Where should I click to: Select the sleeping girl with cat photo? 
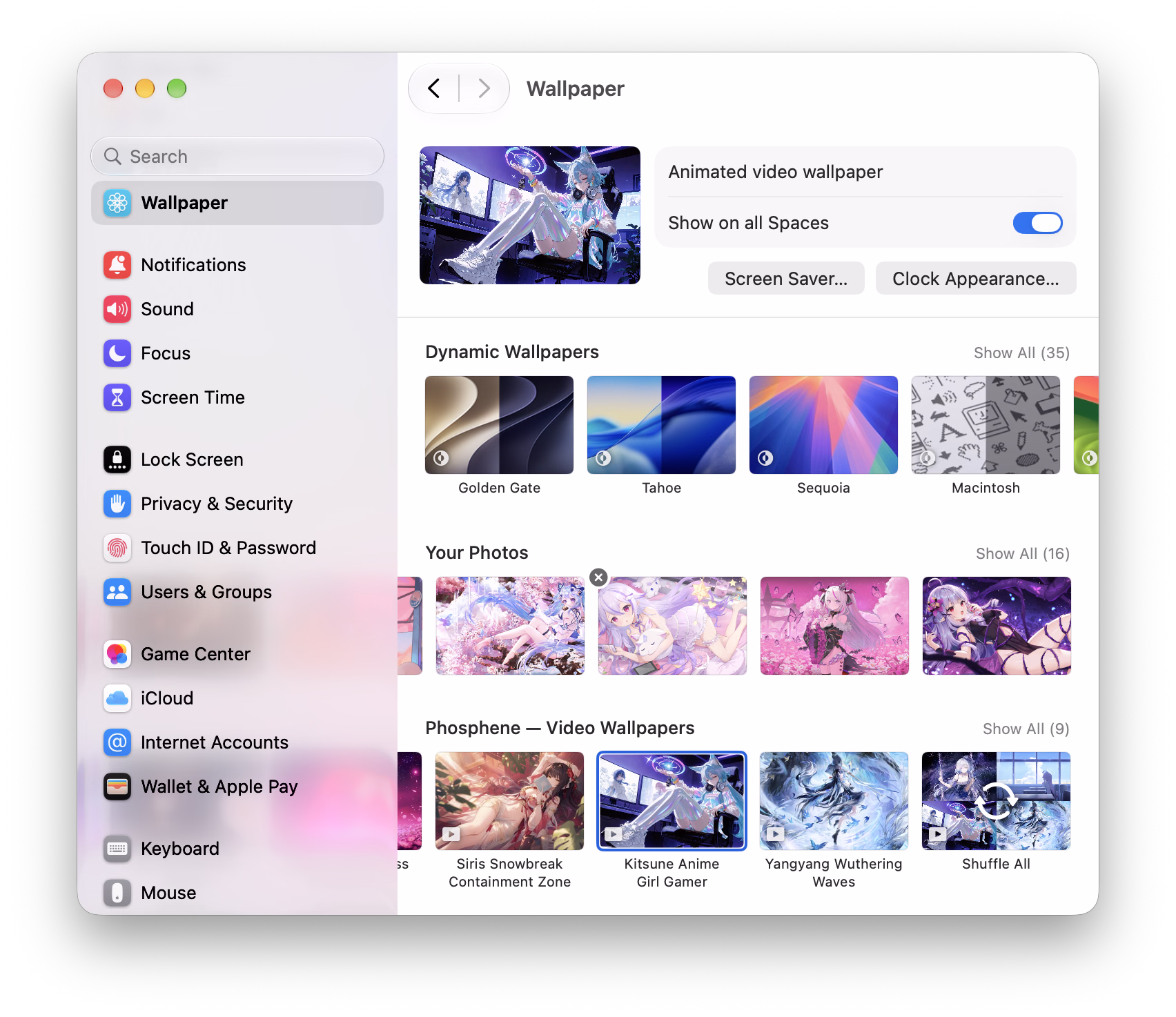pos(672,626)
